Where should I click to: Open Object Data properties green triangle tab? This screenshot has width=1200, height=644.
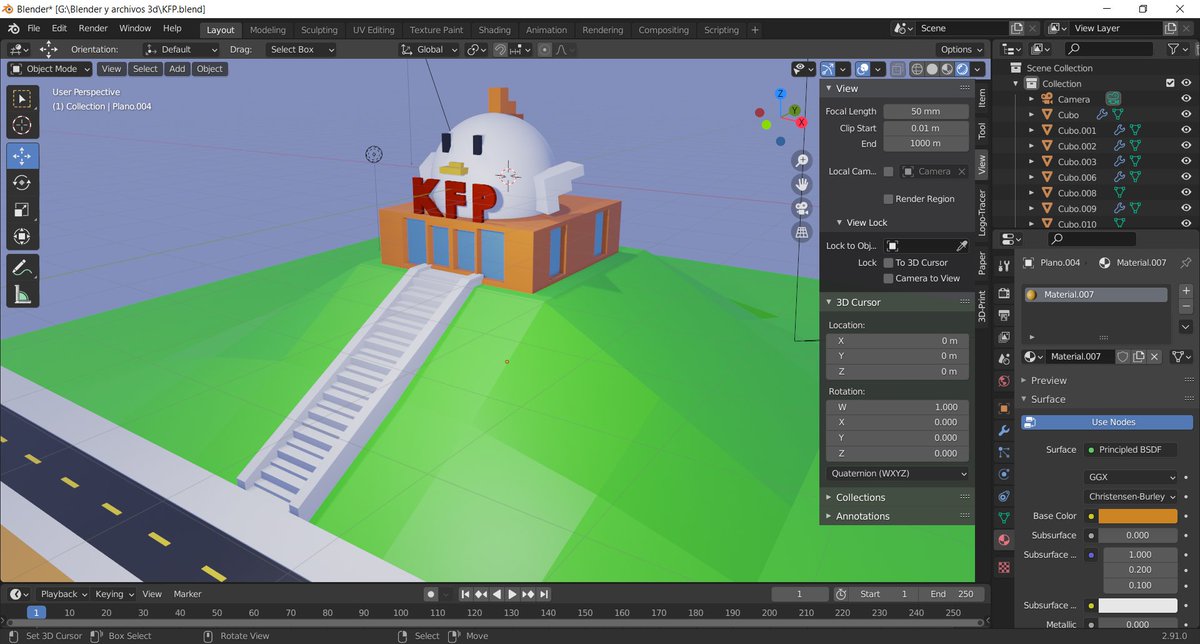point(1004,518)
